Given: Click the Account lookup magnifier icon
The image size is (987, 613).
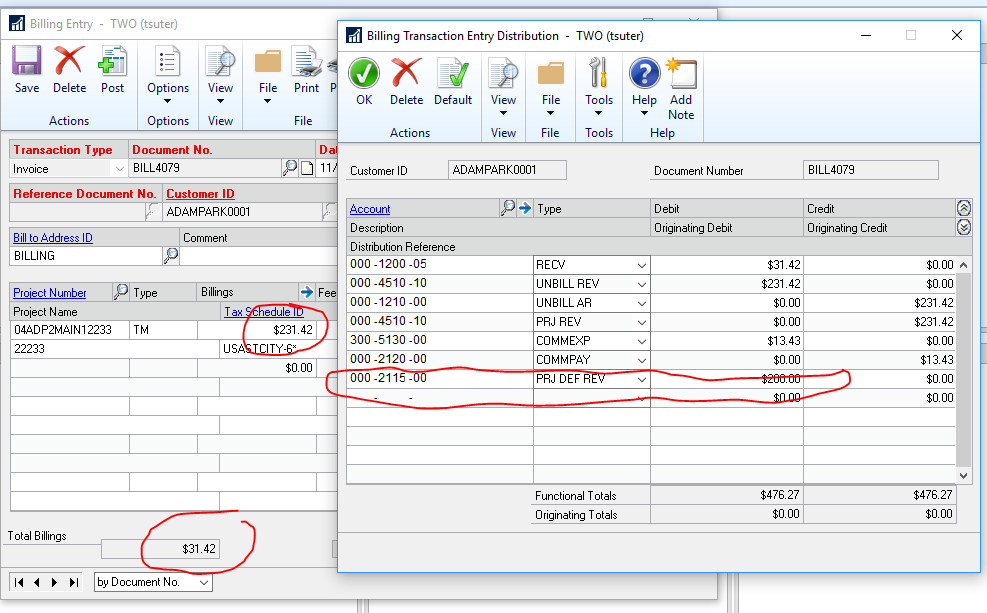Looking at the screenshot, I should point(507,208).
